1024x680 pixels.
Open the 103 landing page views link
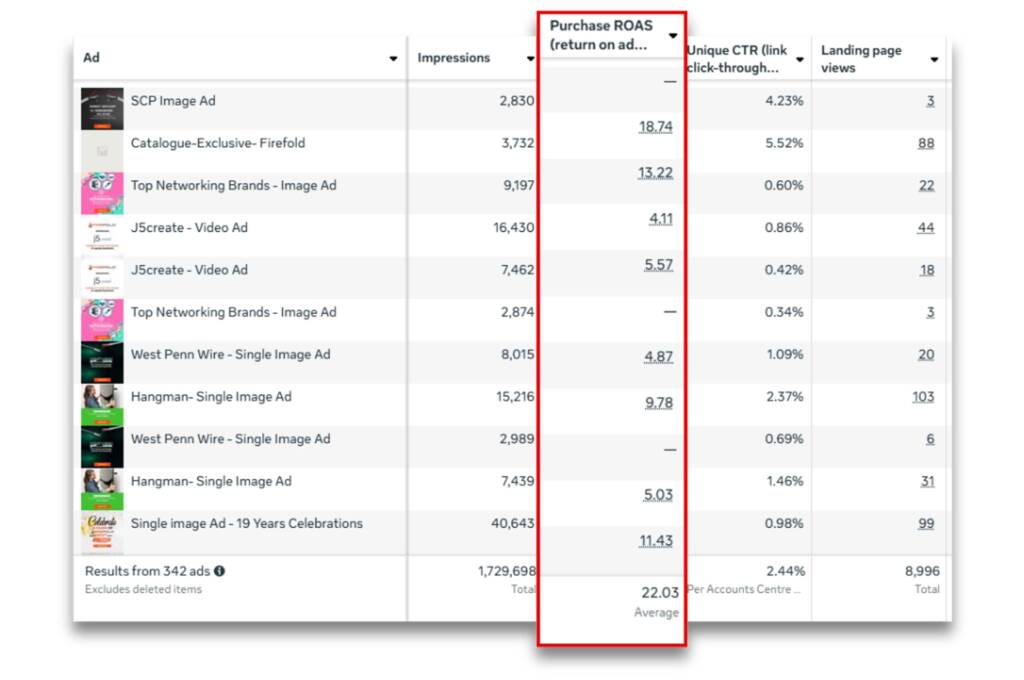coord(923,397)
